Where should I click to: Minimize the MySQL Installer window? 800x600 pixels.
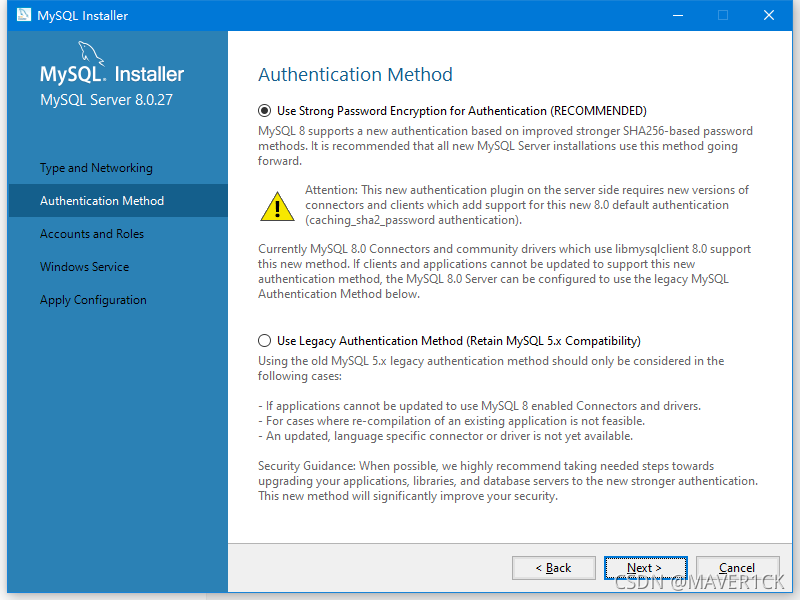(x=678, y=15)
